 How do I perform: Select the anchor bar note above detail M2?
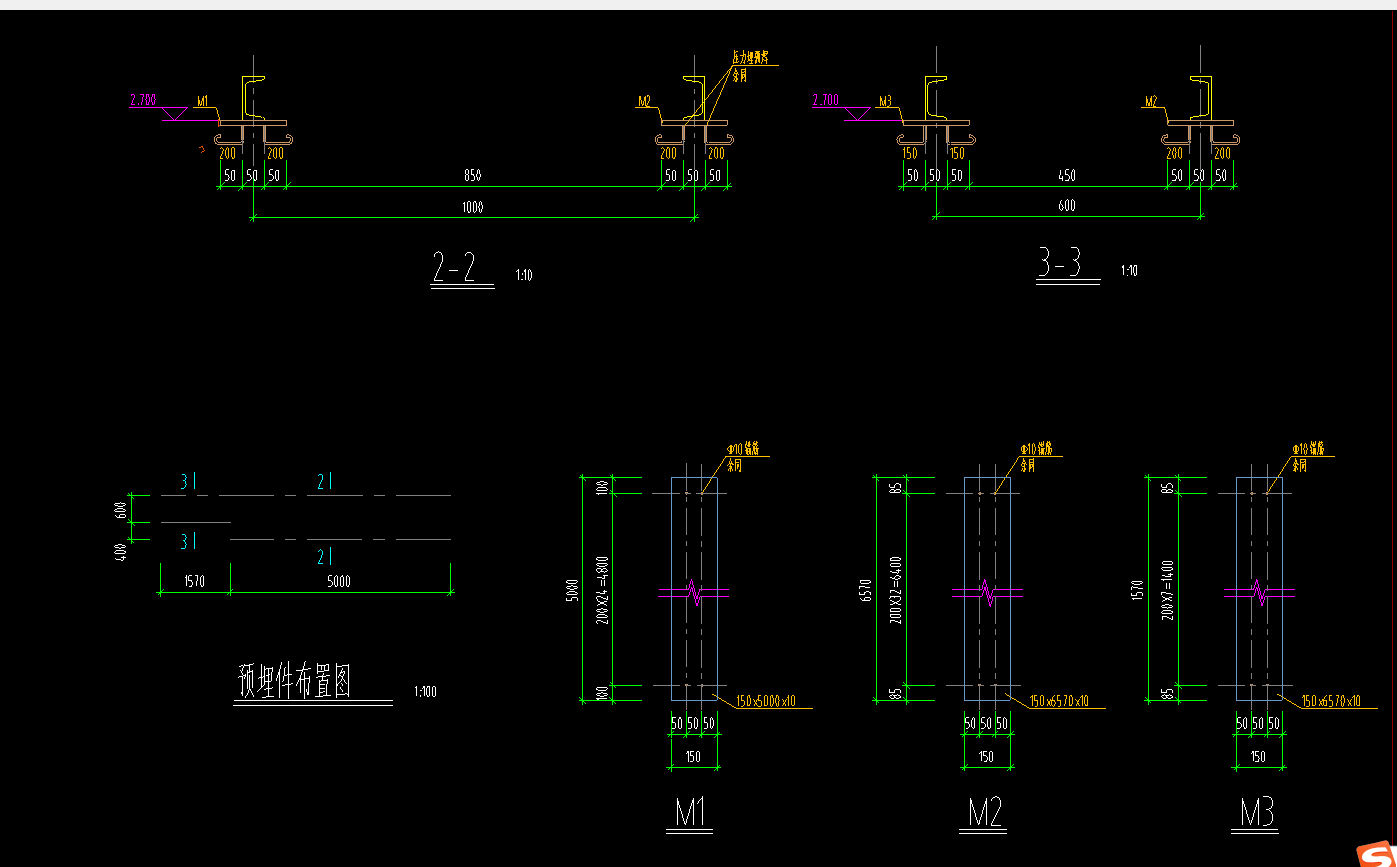1035,457
